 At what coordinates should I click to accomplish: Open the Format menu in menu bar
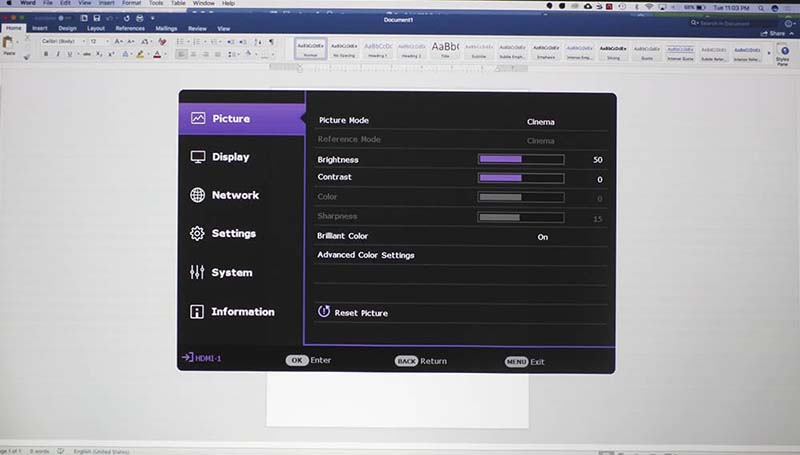tap(131, 3)
